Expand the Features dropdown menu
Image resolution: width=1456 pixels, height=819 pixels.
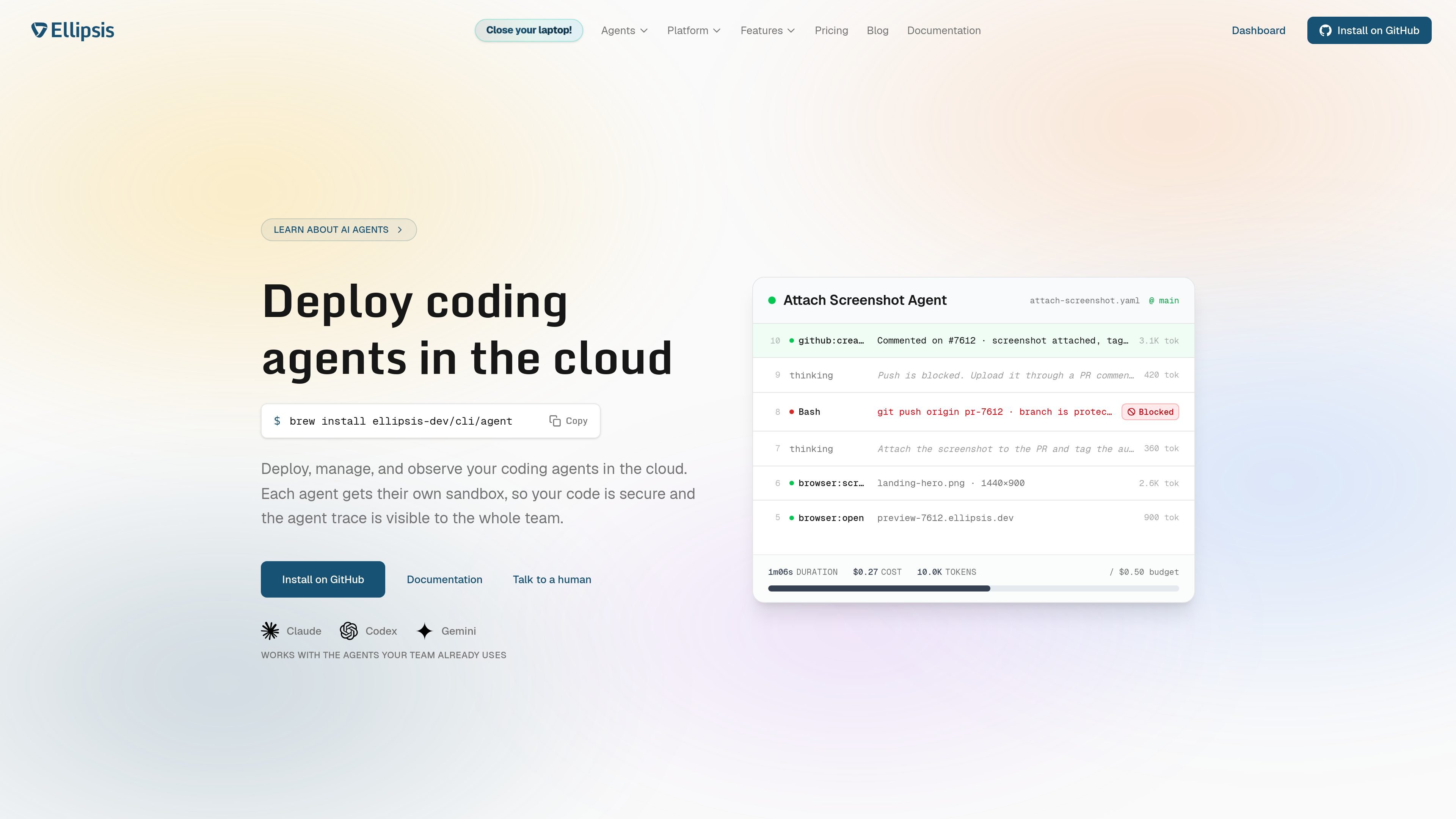pos(767,30)
